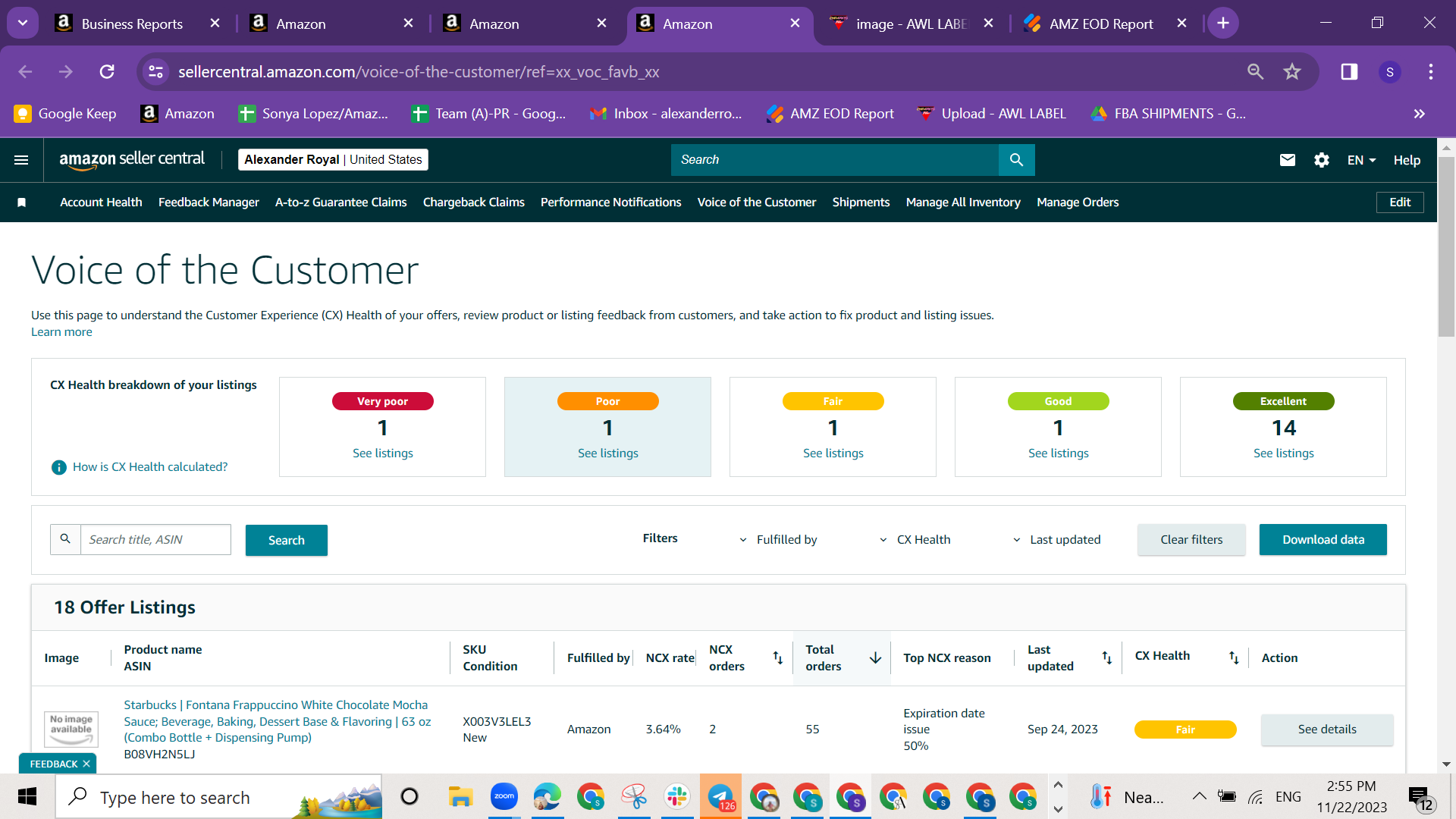
Task: Switch to the image - AWL LABEL tab
Action: (911, 24)
